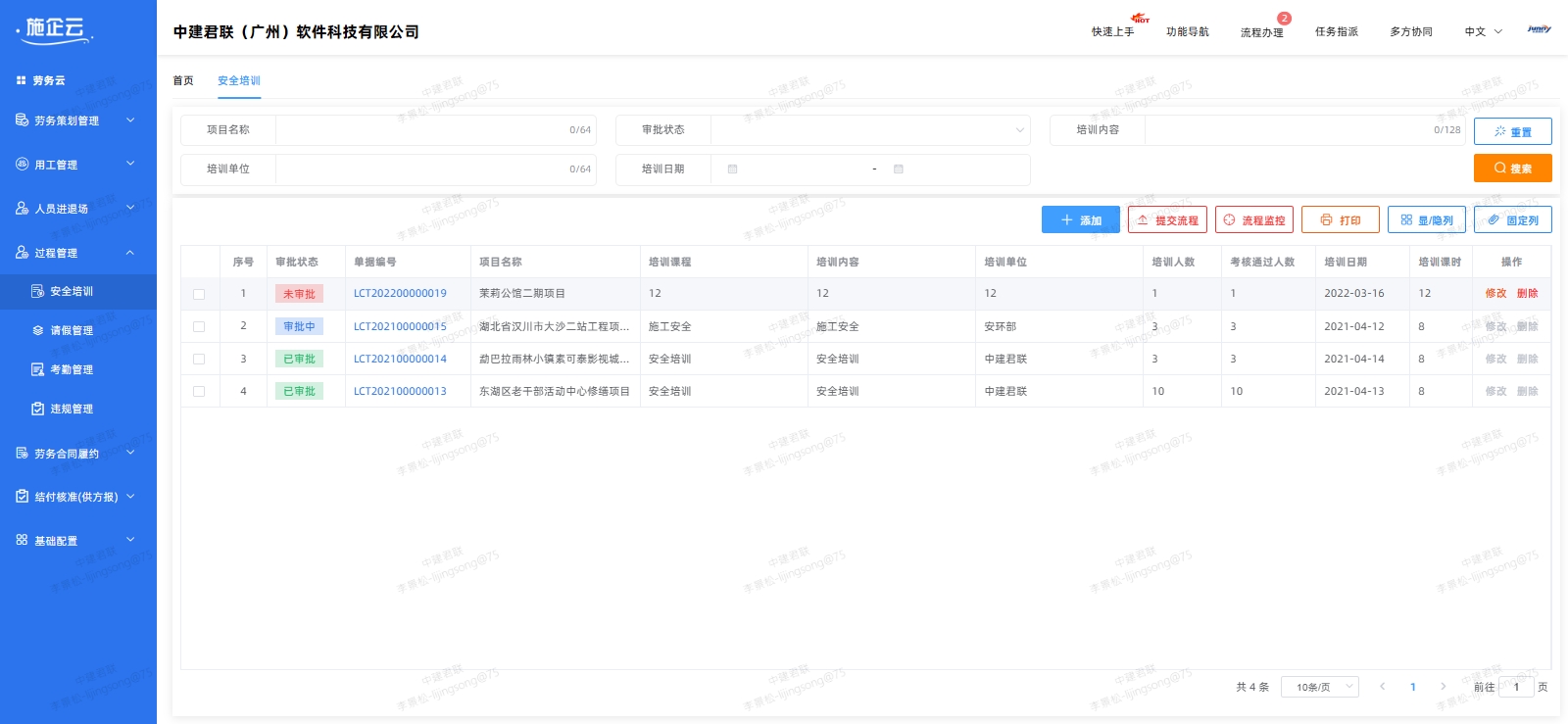Viewport: 1568px width, 724px height.
Task: Go to next page arrow
Action: (1443, 687)
